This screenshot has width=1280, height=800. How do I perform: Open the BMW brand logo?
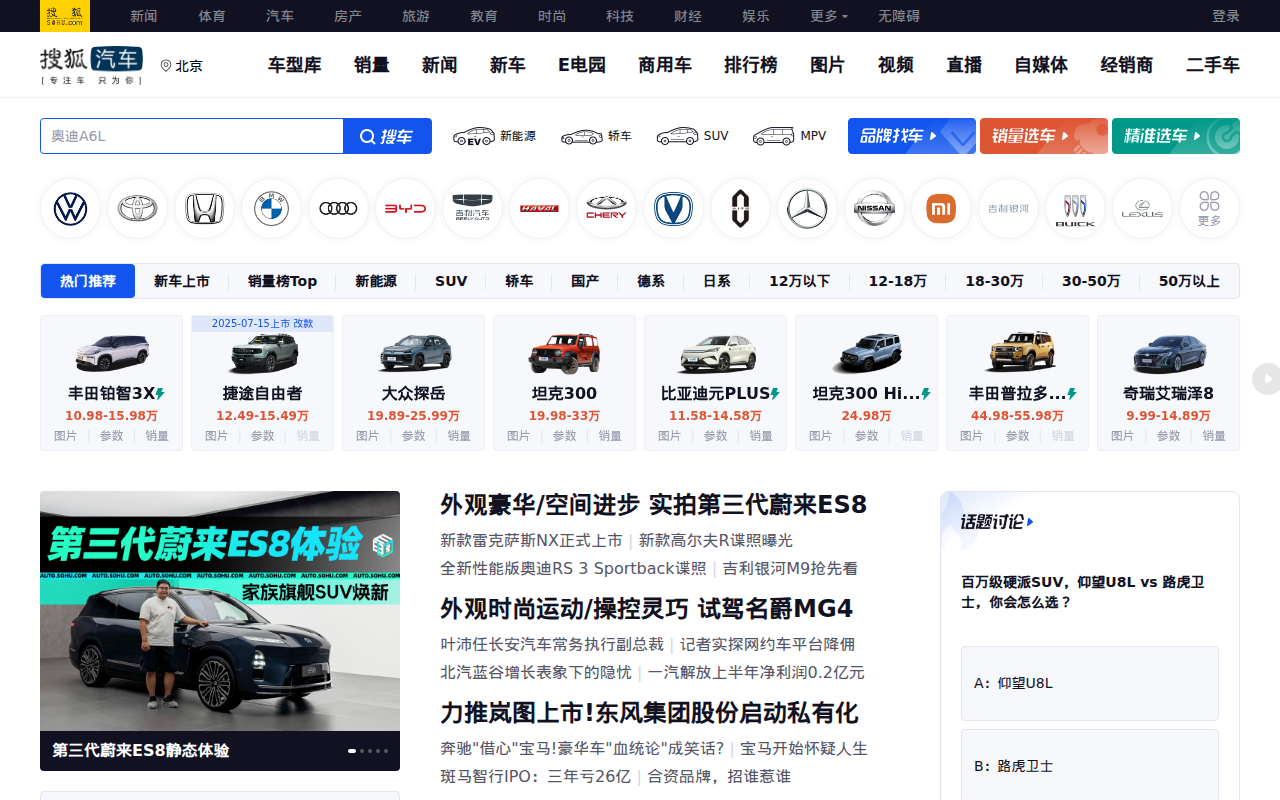pyautogui.click(x=272, y=209)
